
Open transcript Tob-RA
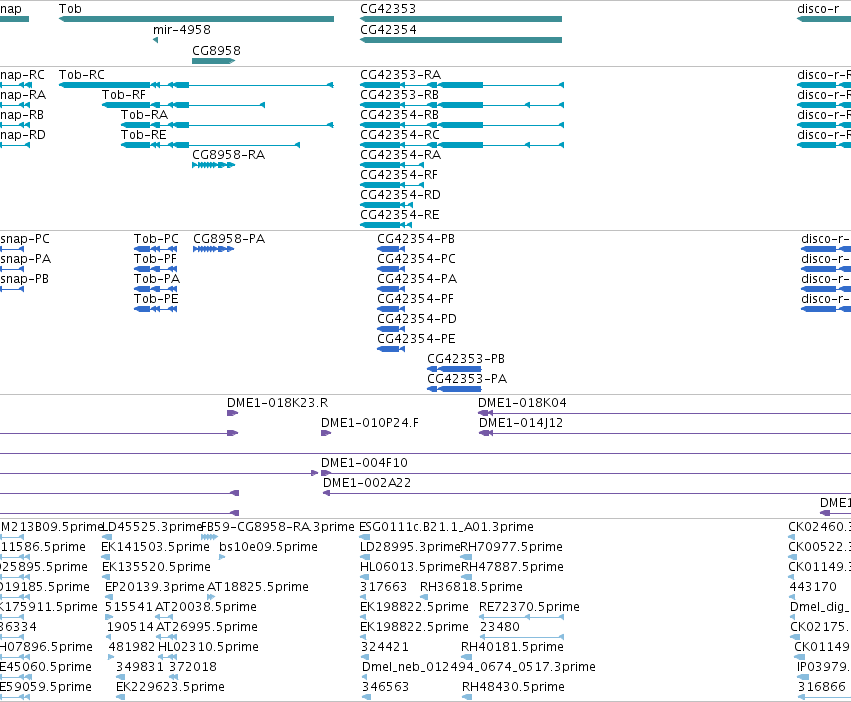pyautogui.click(x=144, y=115)
